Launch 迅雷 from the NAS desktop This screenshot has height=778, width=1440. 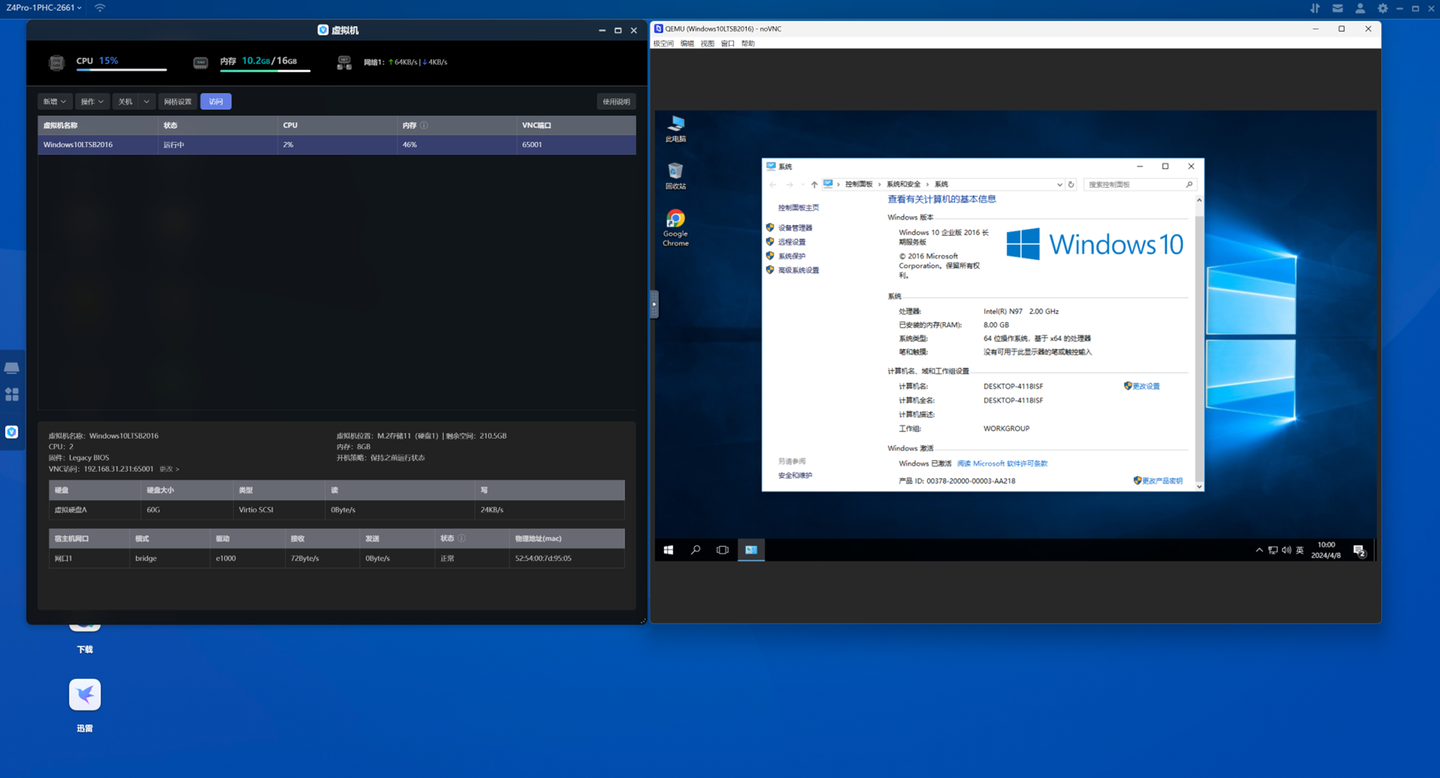pyautogui.click(x=85, y=694)
